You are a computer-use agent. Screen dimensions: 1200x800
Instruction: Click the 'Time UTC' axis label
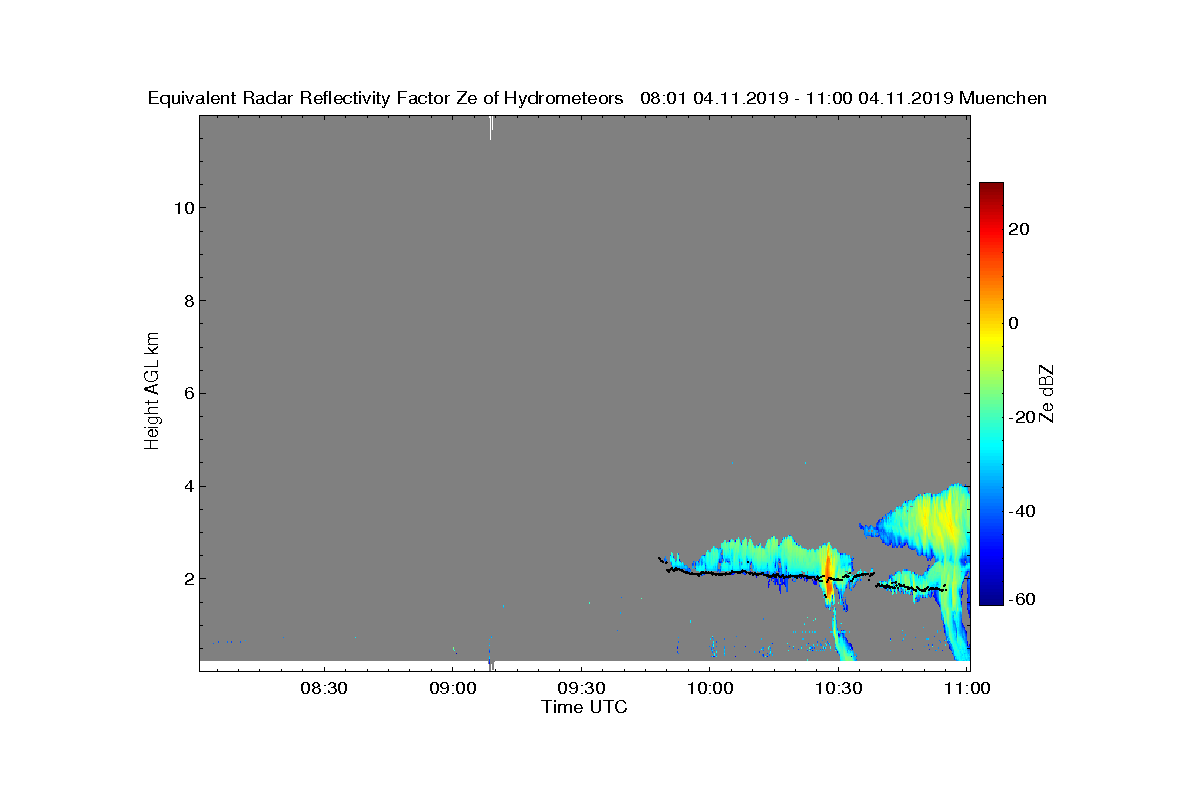pos(585,707)
